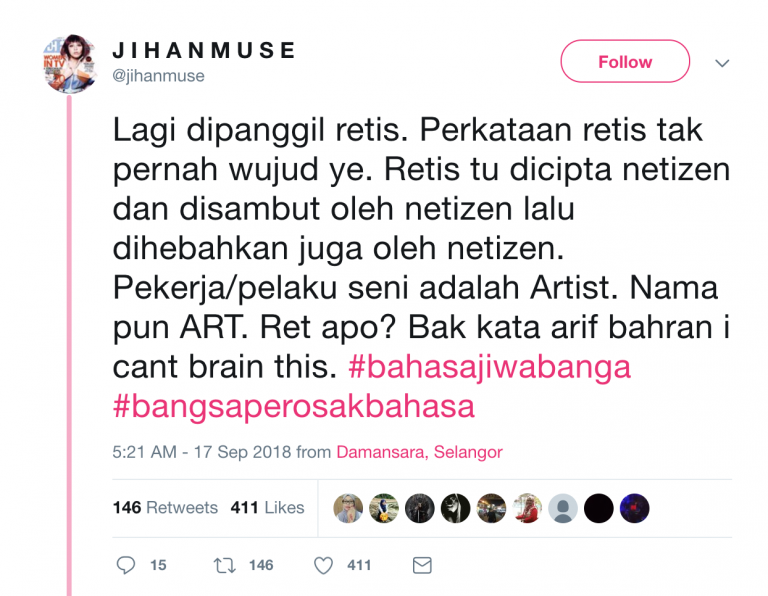Open the @jihanmuse handle
The width and height of the screenshot is (768, 596).
158,76
